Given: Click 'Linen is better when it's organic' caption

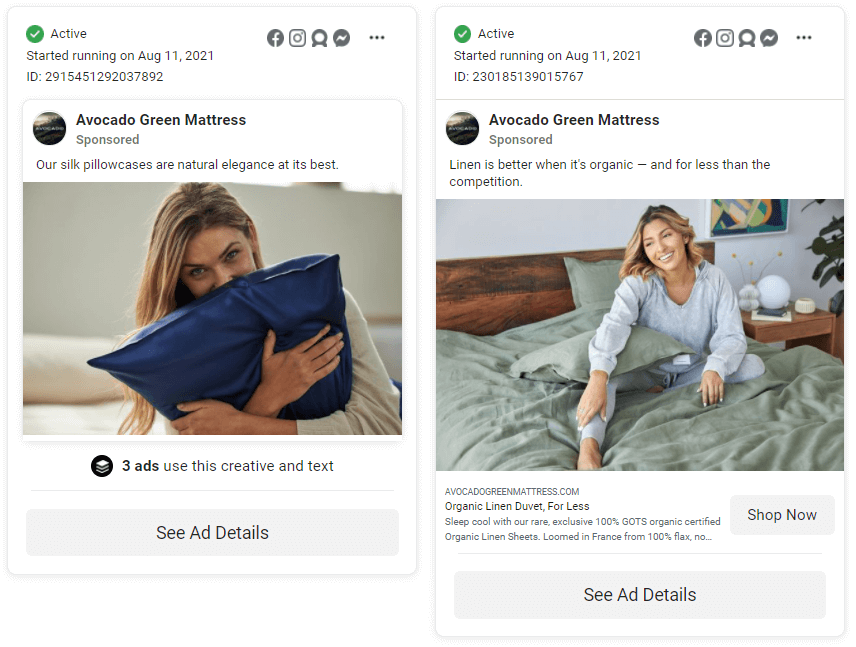Looking at the screenshot, I should pos(609,173).
